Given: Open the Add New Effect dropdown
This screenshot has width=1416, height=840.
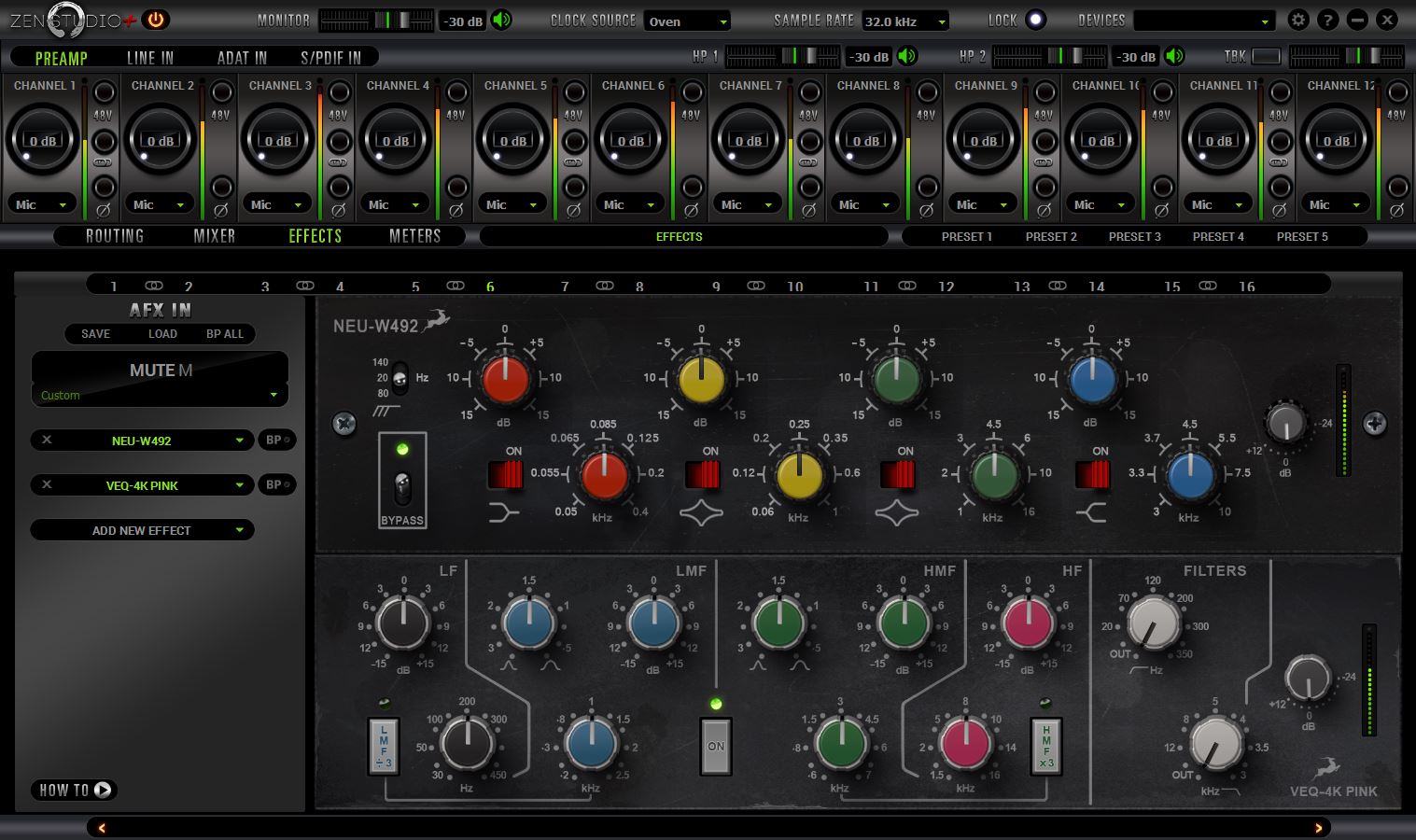Looking at the screenshot, I should click(x=142, y=529).
